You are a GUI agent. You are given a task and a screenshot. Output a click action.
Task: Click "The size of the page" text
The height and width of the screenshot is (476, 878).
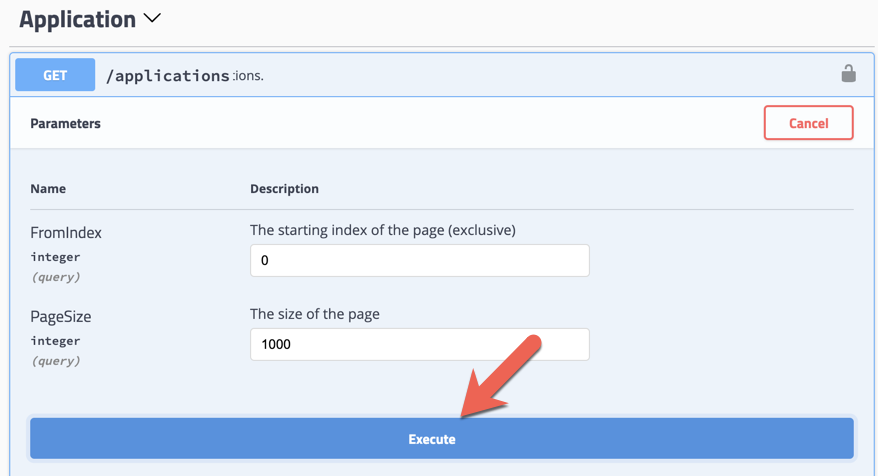point(314,314)
